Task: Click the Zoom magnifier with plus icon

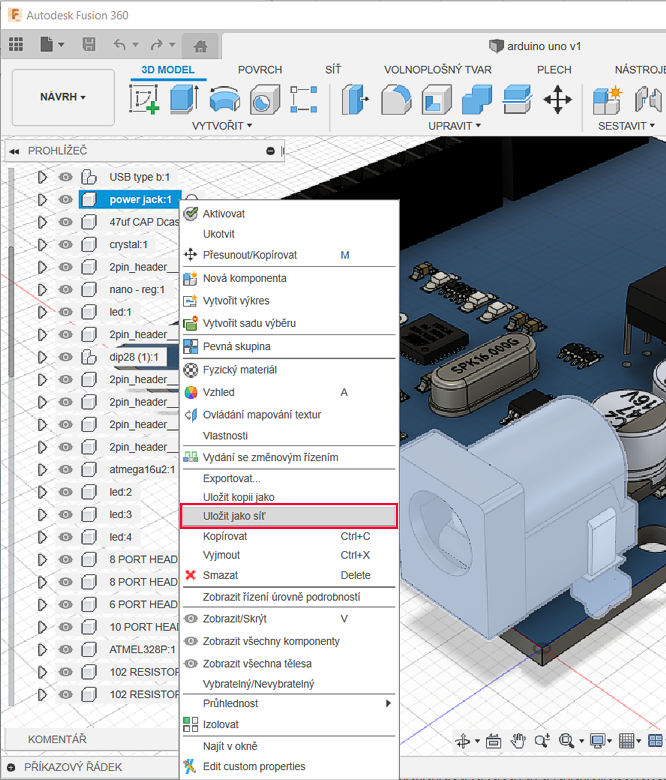Action: tap(542, 741)
